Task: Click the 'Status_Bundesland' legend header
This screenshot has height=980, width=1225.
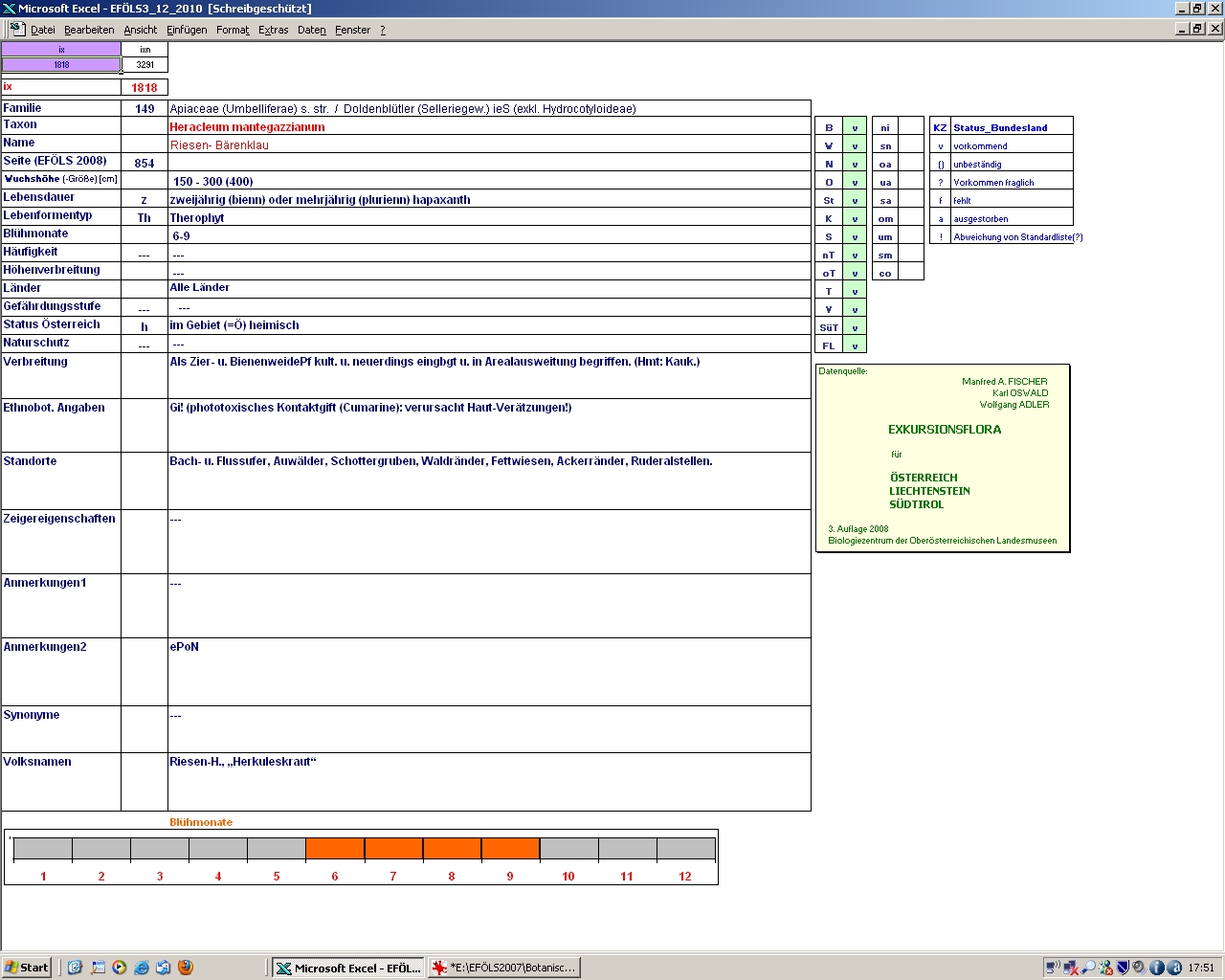Action: [x=1000, y=127]
